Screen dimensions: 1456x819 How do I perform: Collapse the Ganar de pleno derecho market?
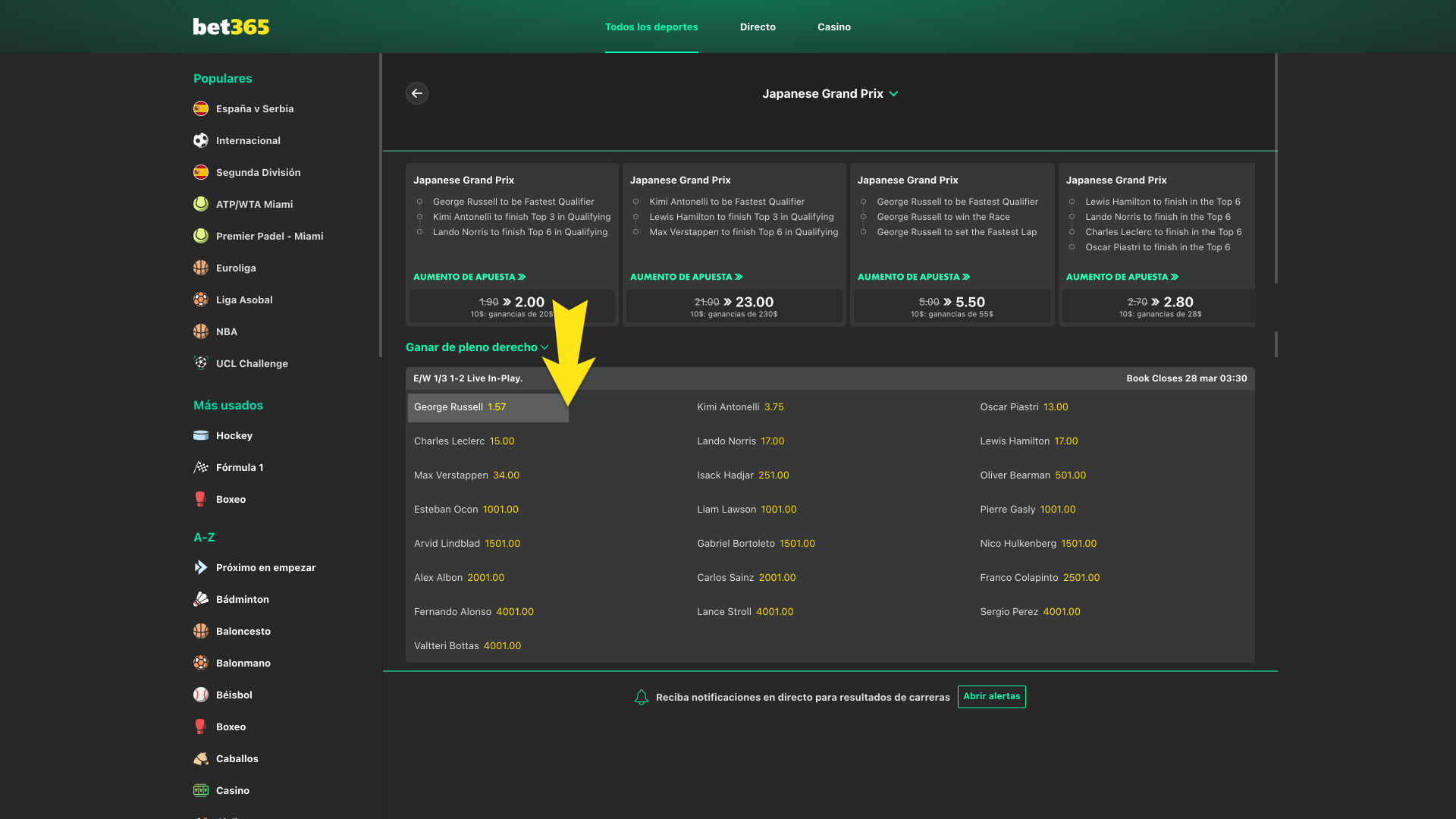pos(477,347)
